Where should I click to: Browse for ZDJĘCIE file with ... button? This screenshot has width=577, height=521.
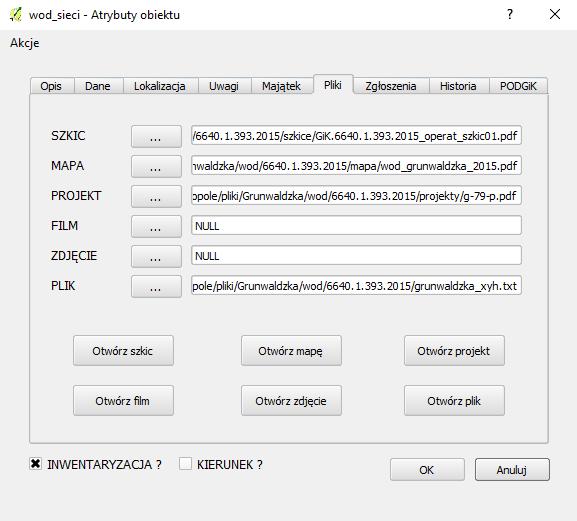tap(156, 256)
